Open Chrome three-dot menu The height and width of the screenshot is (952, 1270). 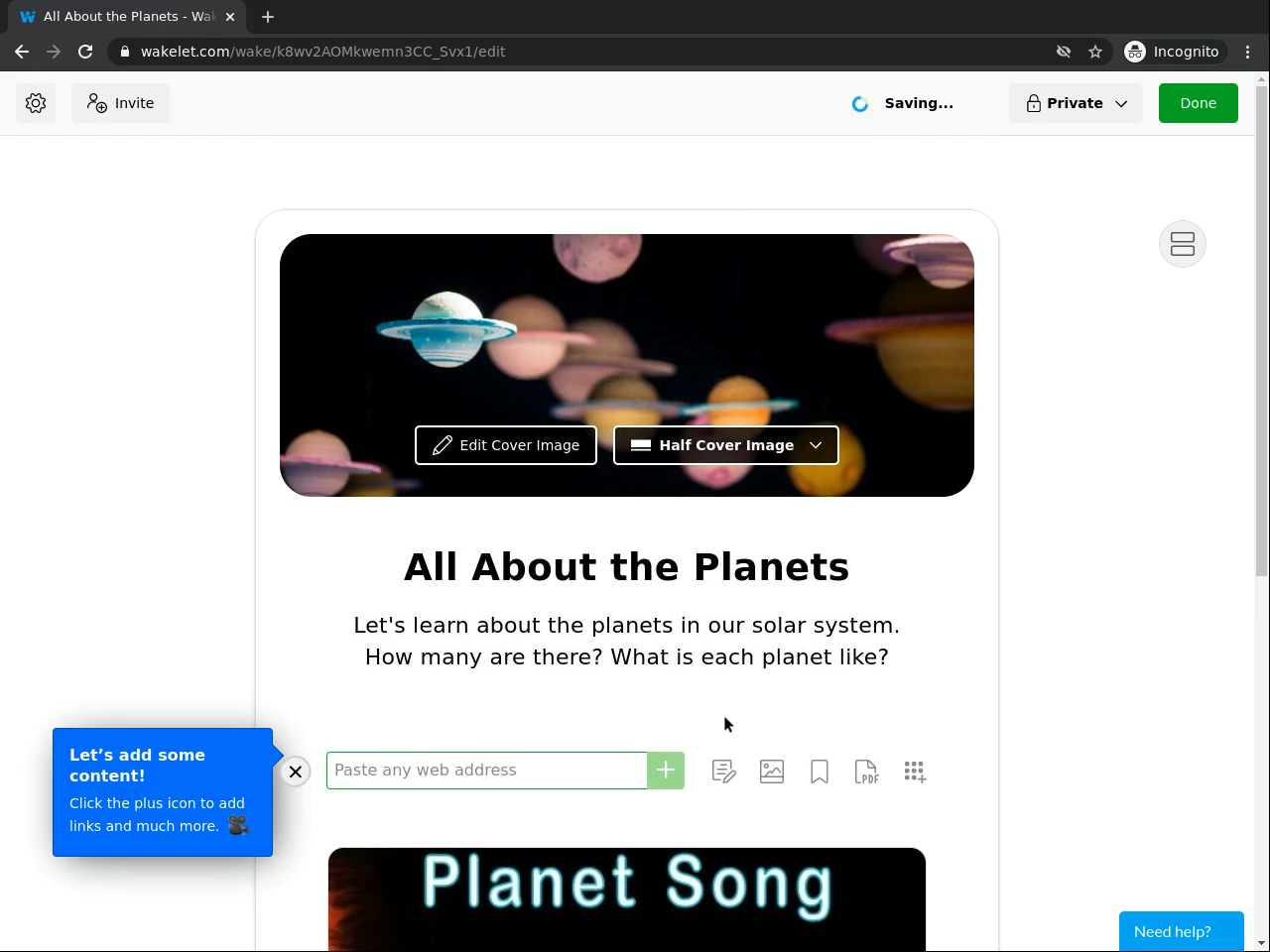[x=1248, y=52]
